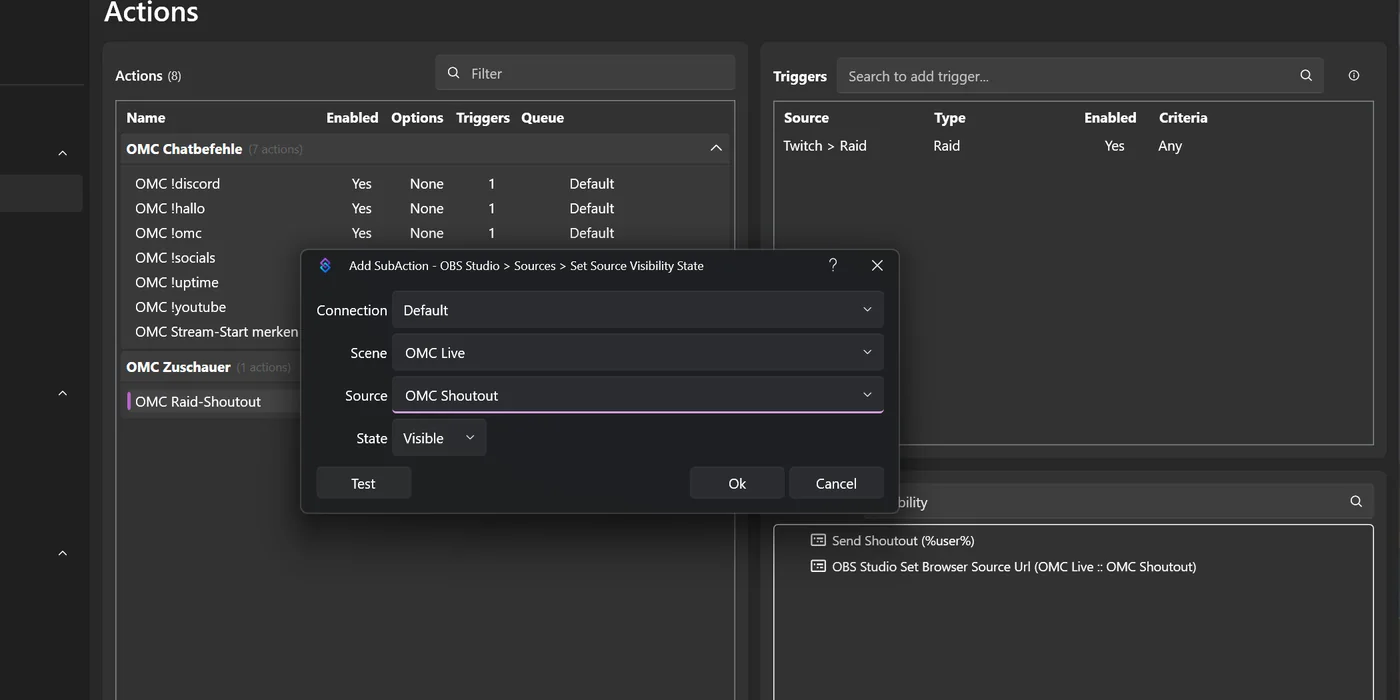This screenshot has width=1400, height=700.
Task: Select the OMC !uptime action
Action: [177, 282]
